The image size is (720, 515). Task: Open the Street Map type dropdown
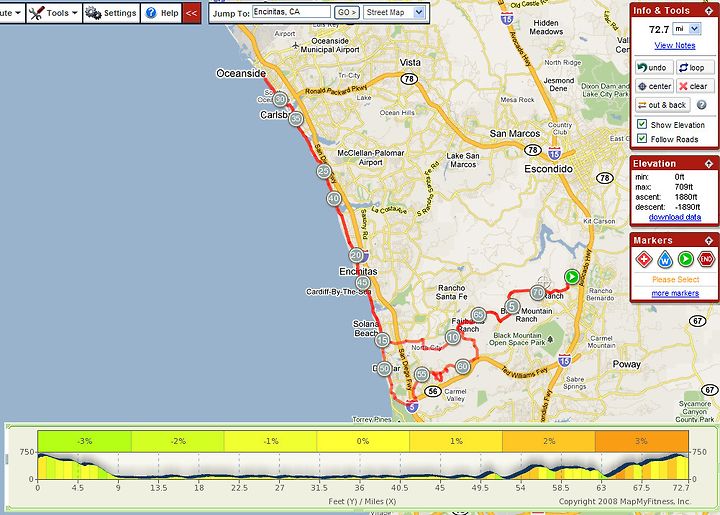point(394,12)
